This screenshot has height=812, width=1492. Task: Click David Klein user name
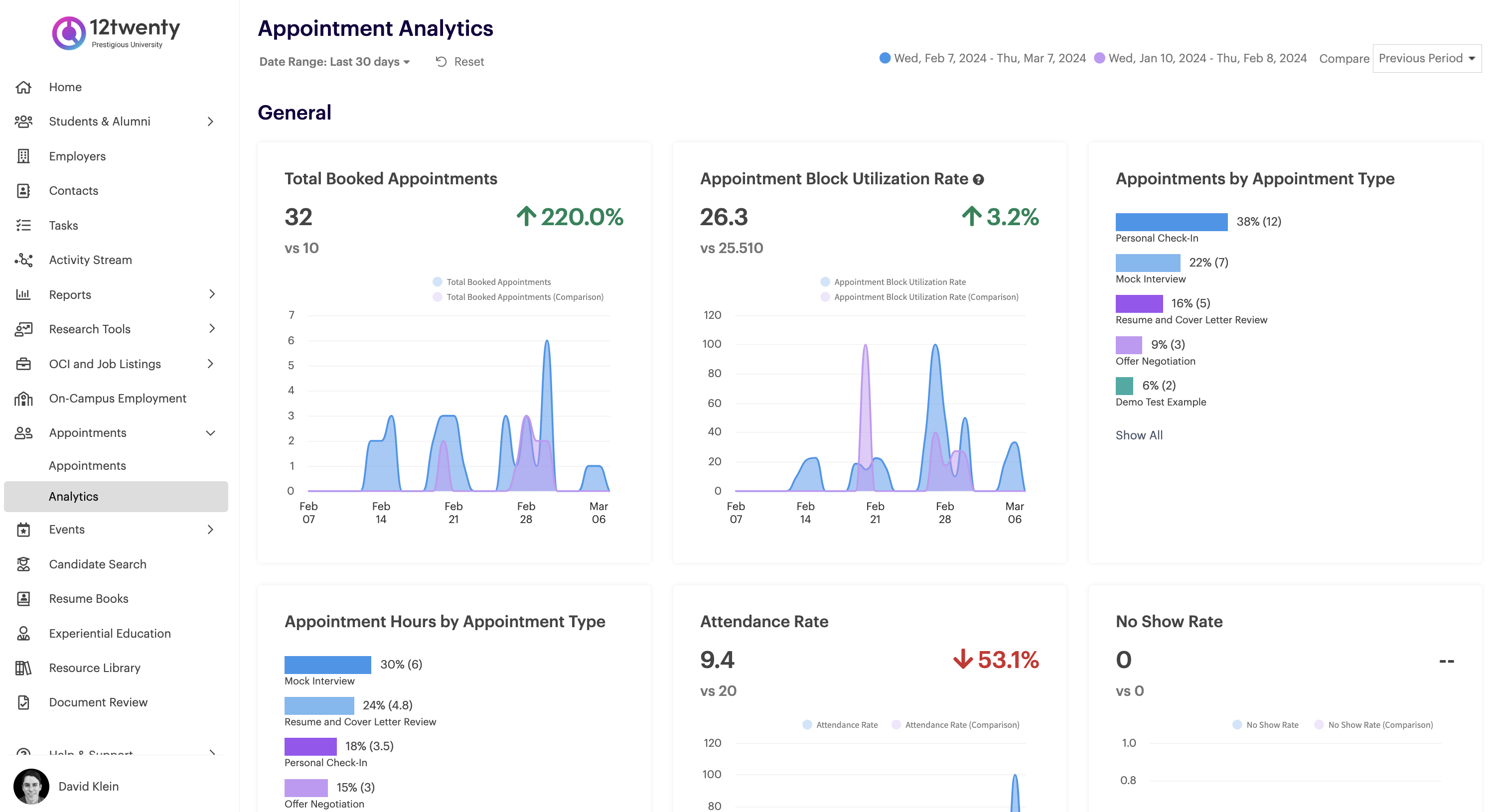tap(89, 786)
